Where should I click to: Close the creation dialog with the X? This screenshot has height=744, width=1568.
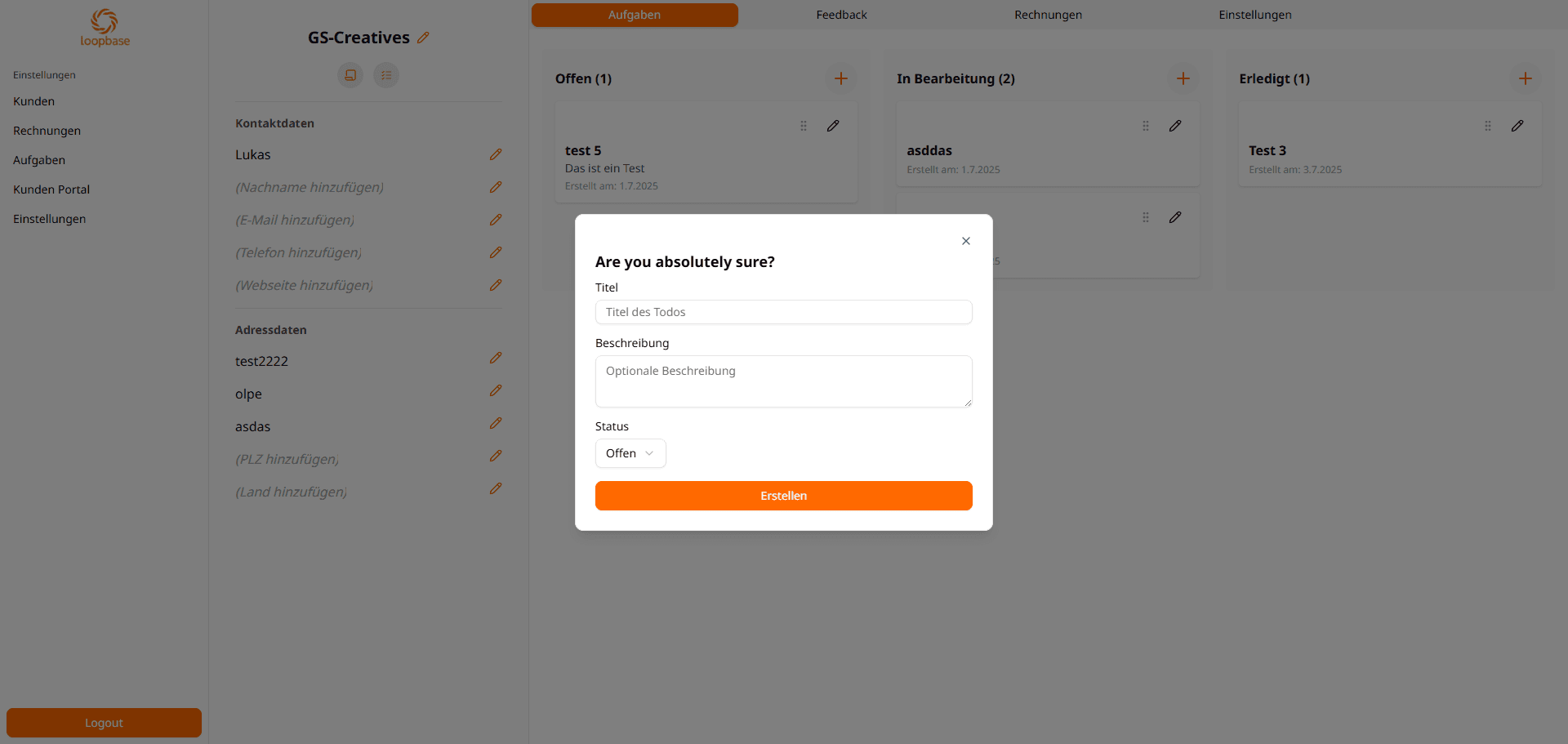965,241
